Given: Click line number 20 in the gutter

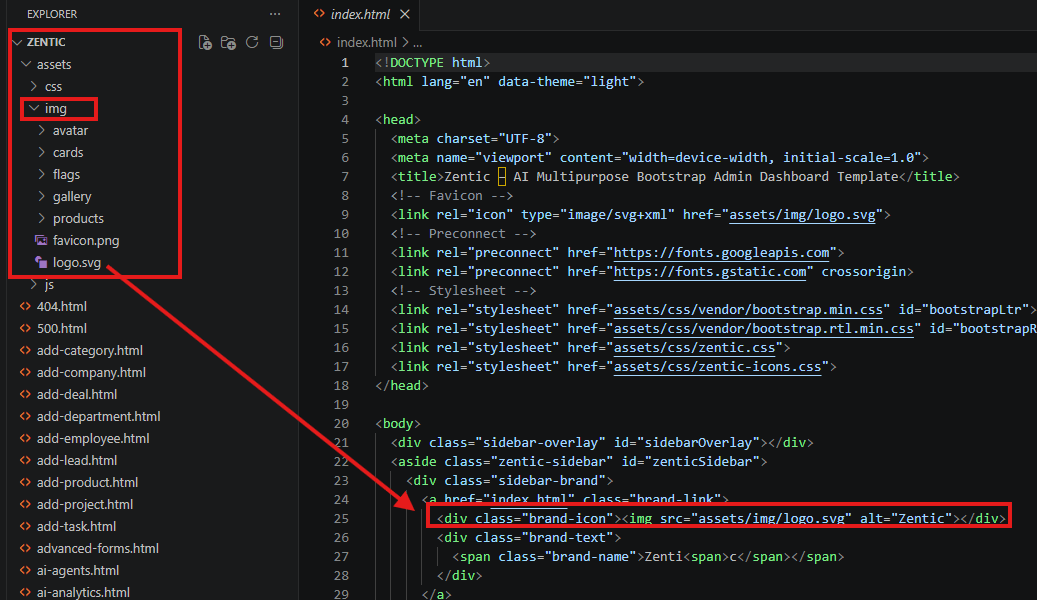Looking at the screenshot, I should click(x=341, y=423).
